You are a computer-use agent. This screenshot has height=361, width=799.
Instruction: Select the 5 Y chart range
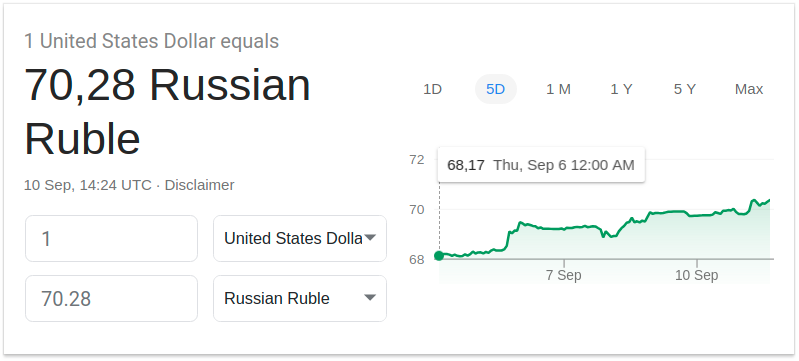coord(684,89)
